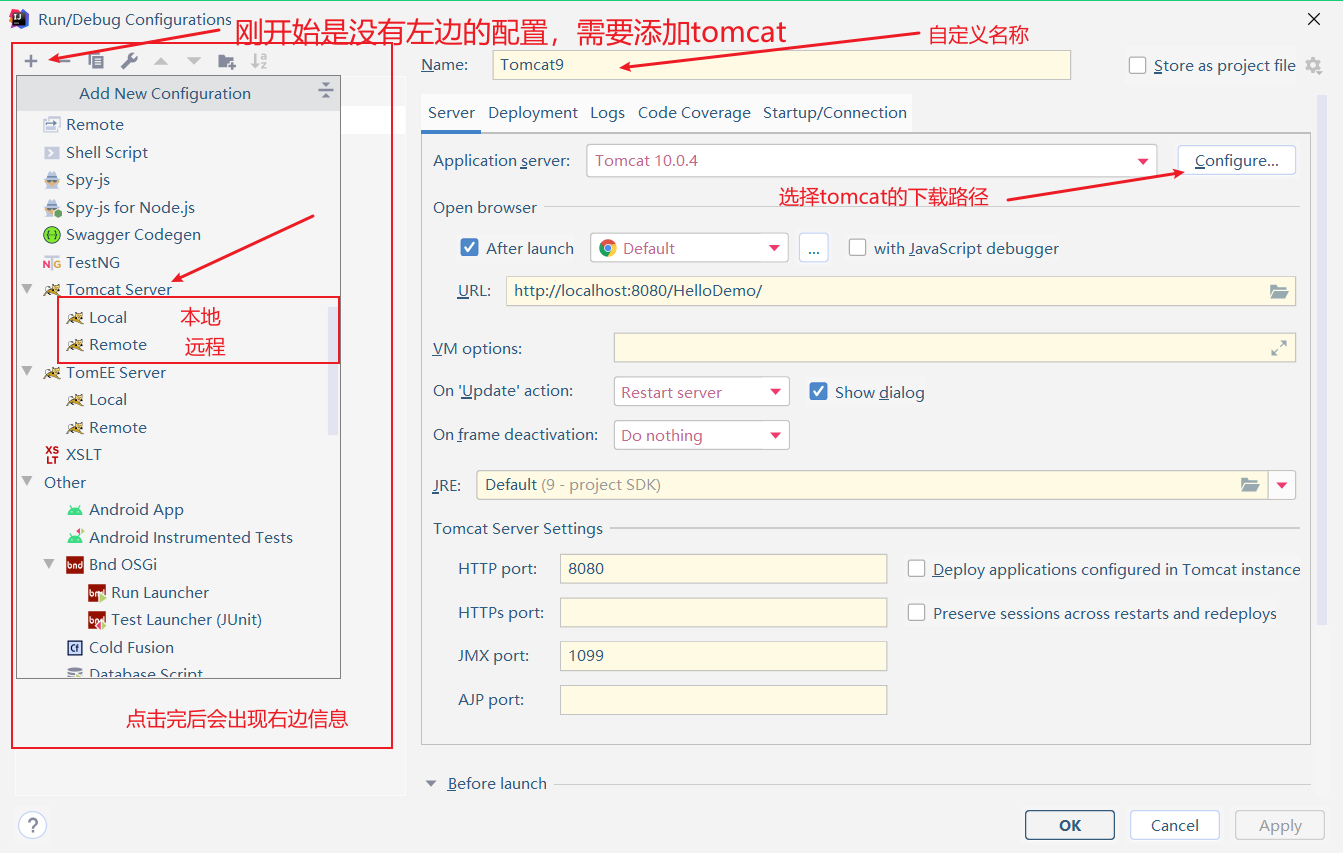Click the JMX port field showing 1099

tap(723, 656)
